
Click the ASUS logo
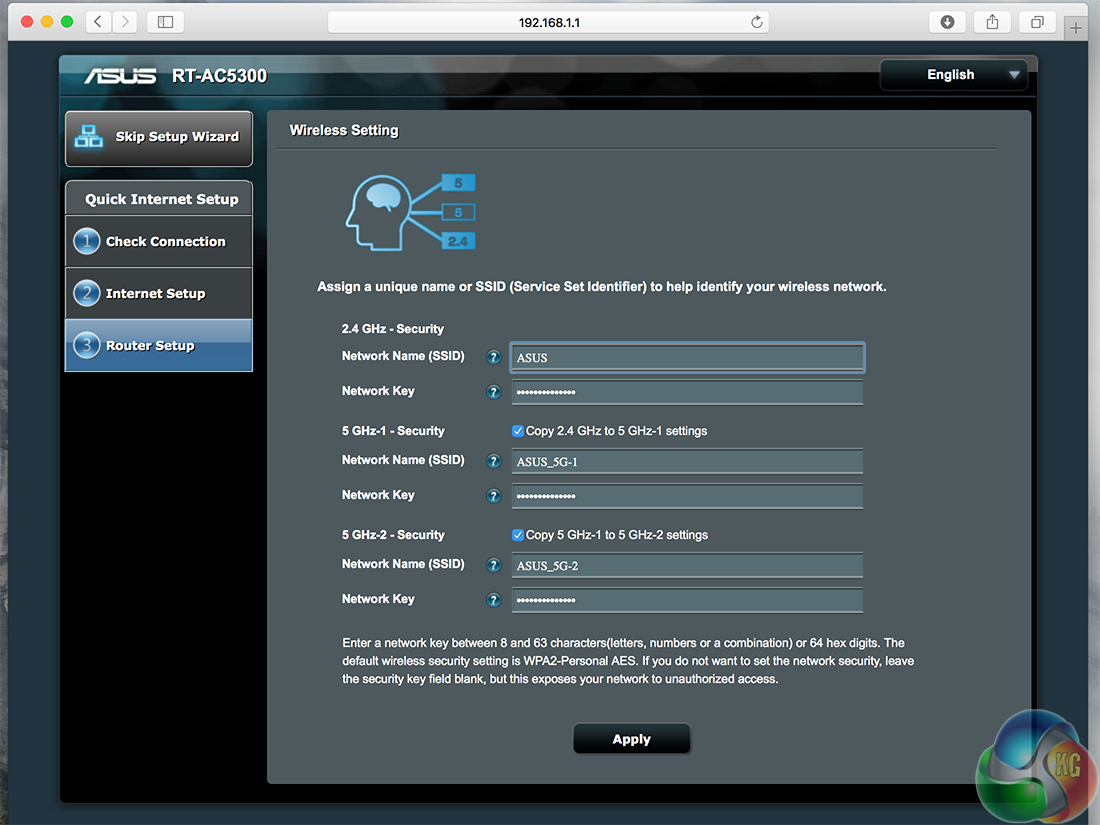[x=120, y=76]
